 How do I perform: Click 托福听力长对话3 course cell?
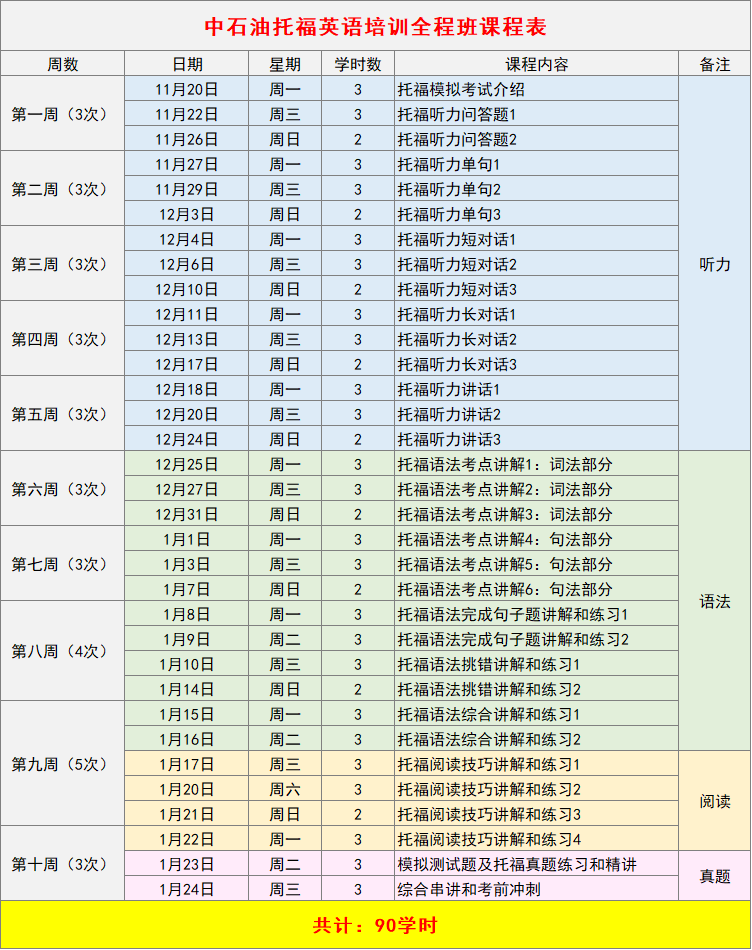pos(536,364)
